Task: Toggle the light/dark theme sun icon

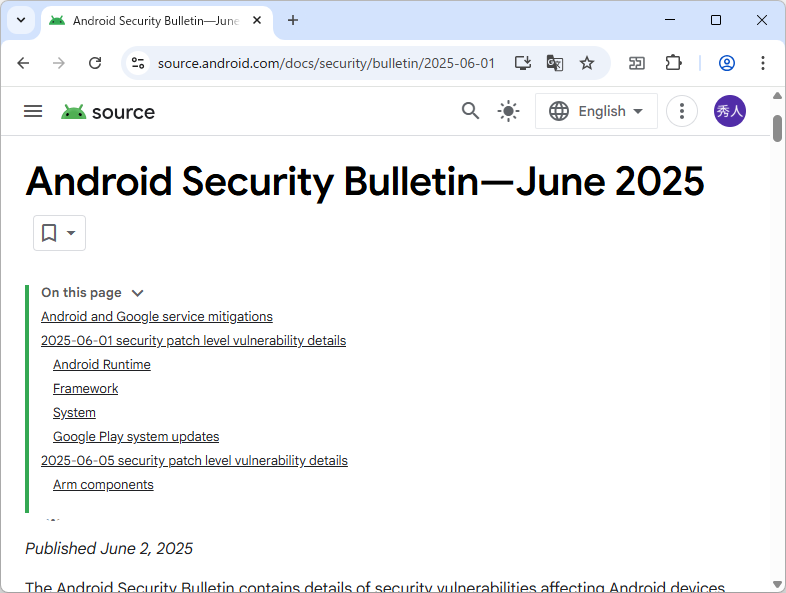Action: tap(508, 111)
